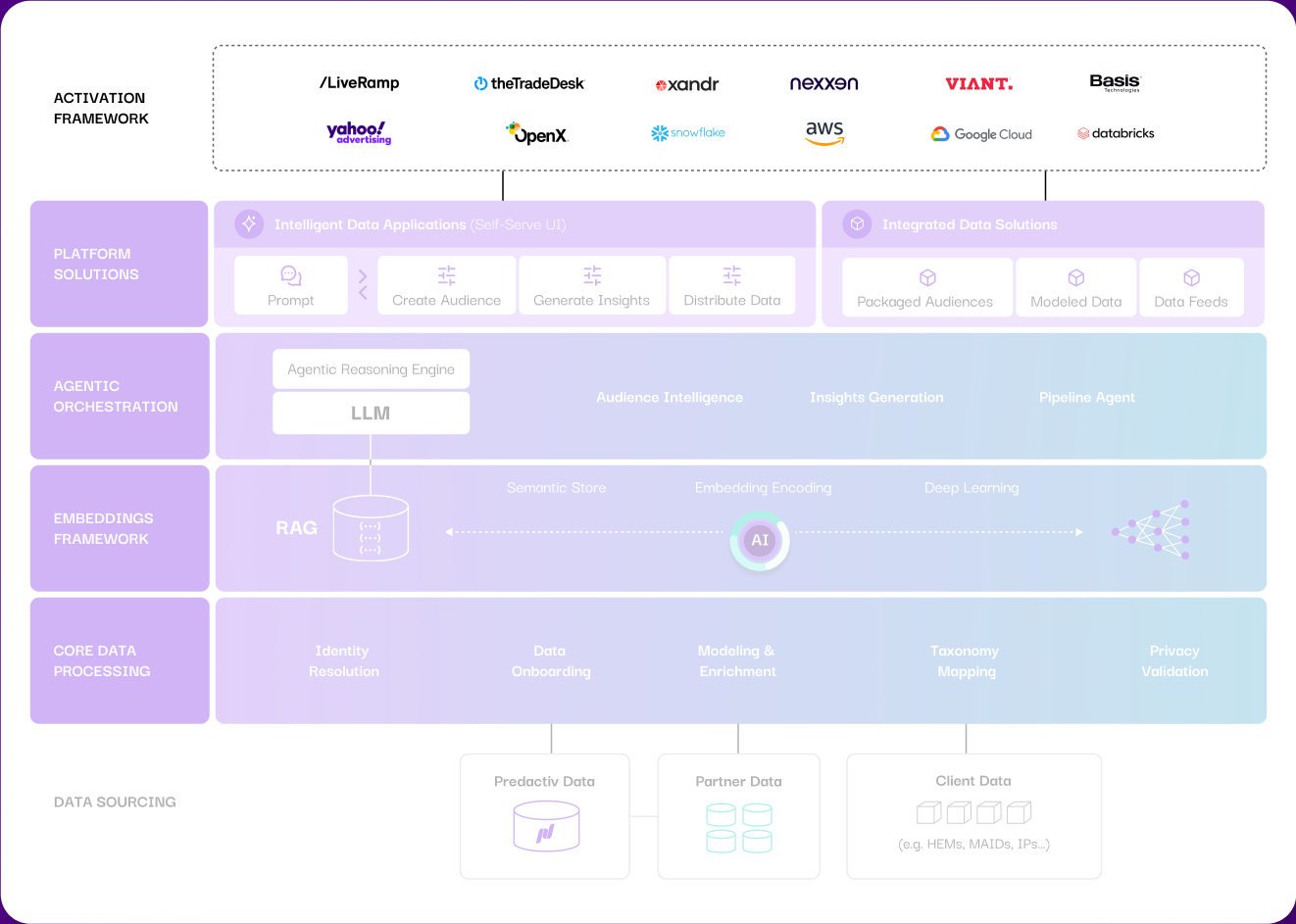Click the Privacy Validation text

click(1174, 660)
